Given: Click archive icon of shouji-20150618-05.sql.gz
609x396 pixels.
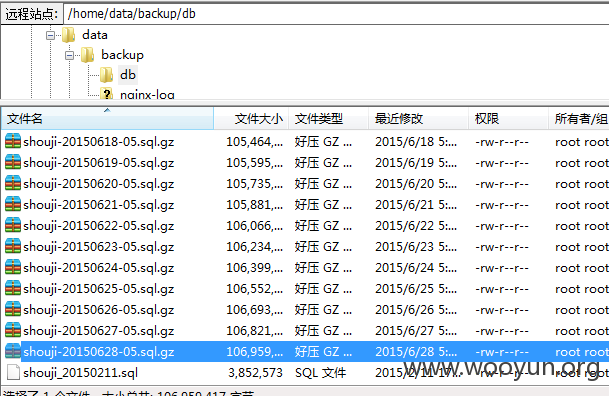Looking at the screenshot, I should 13,141.
